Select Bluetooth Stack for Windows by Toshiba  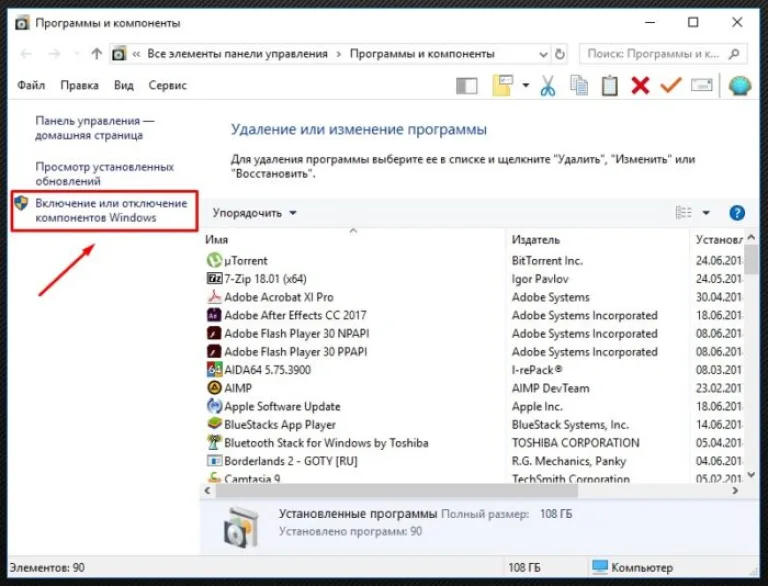click(326, 443)
